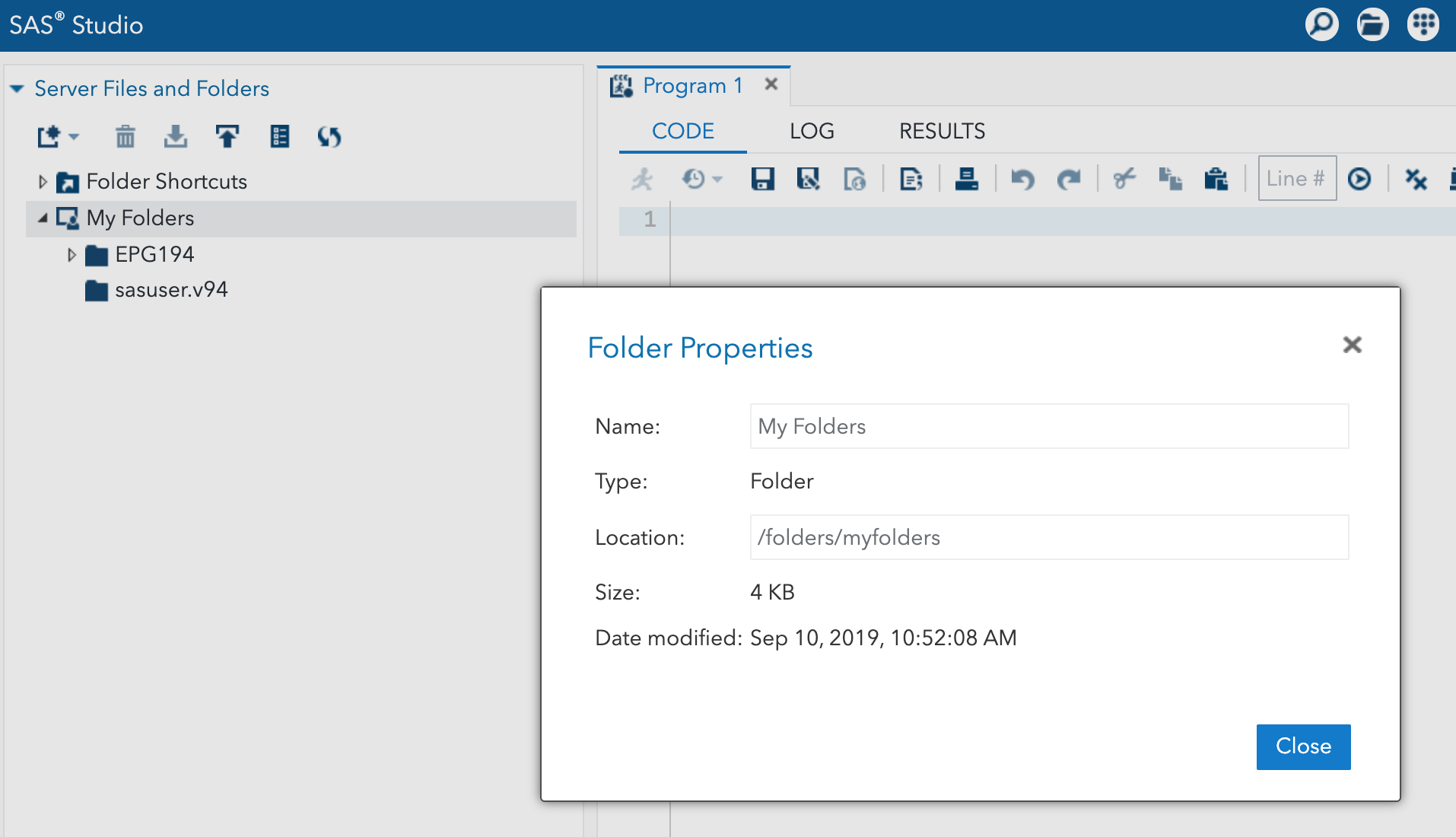Open the Search icon in header

pos(1321,25)
